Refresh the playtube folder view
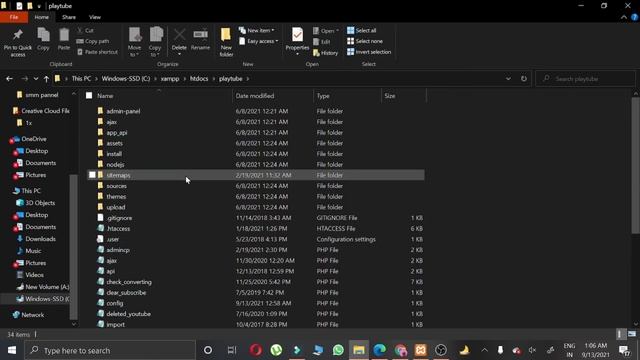This screenshot has width=640, height=360. point(524,78)
